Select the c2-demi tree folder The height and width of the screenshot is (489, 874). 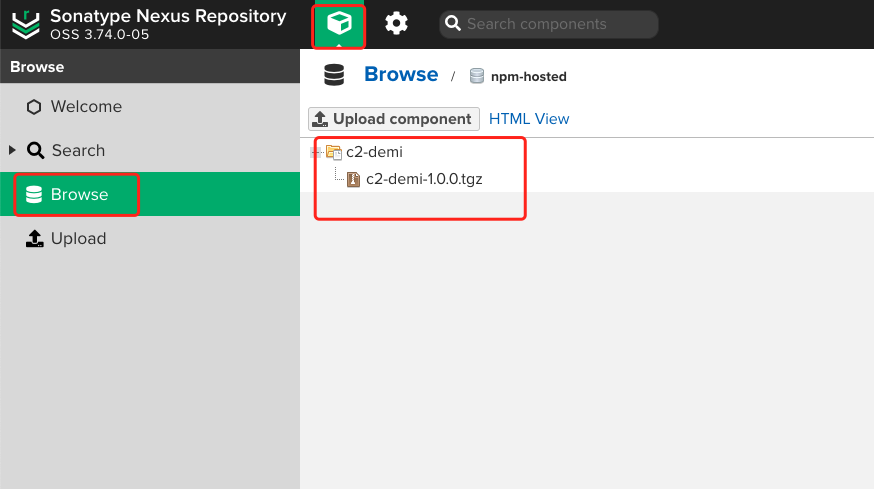coord(374,152)
